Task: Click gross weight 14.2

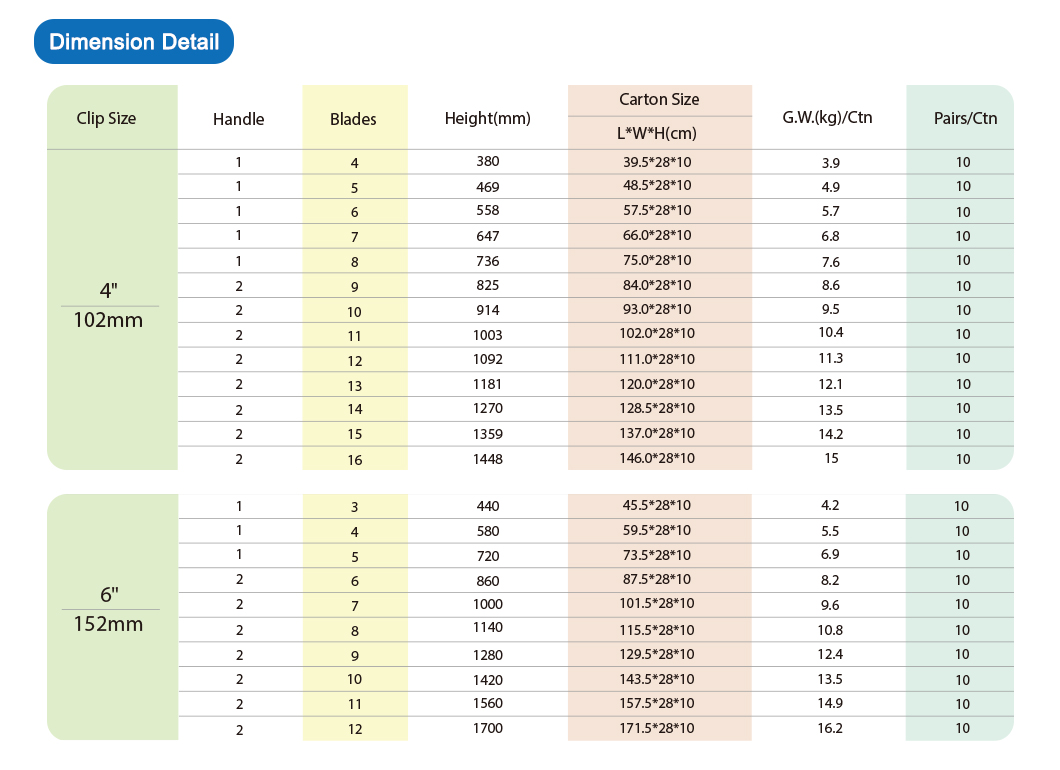Action: [831, 434]
